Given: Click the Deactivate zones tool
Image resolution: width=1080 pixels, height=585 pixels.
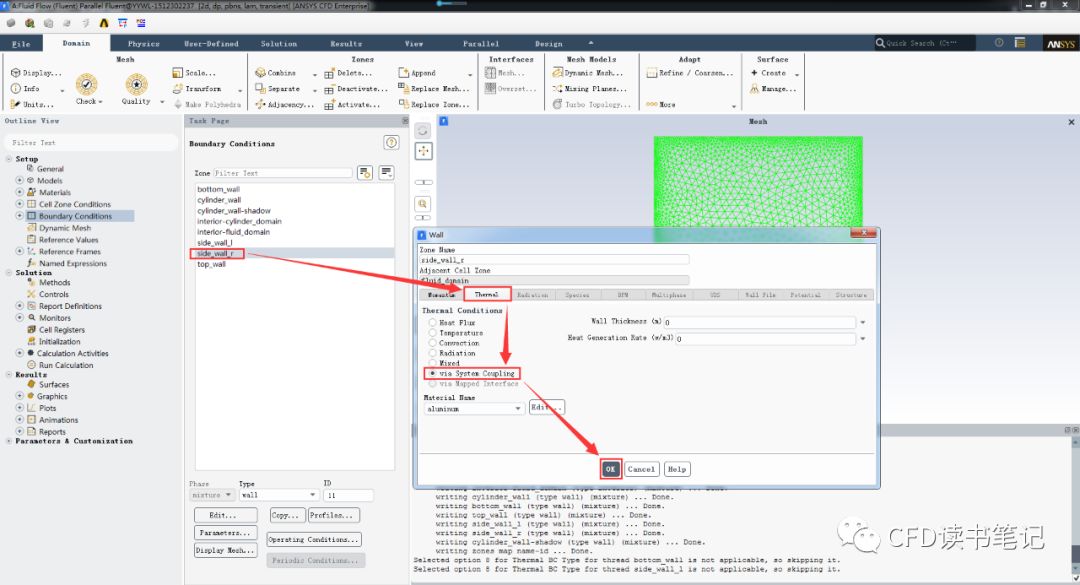Looking at the screenshot, I should [x=356, y=88].
